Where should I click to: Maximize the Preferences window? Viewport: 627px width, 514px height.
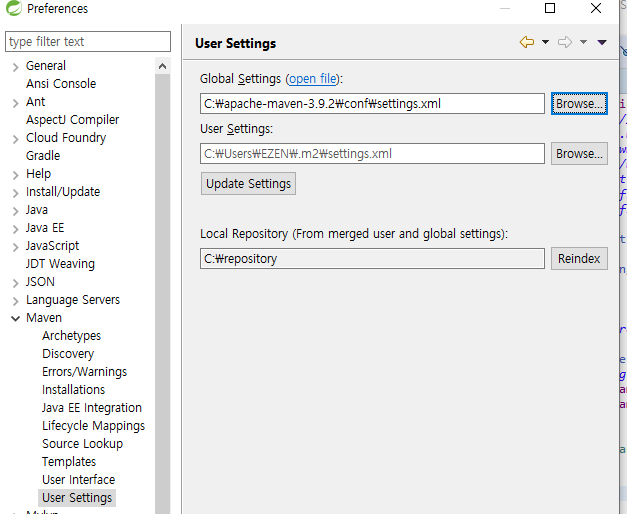[550, 8]
